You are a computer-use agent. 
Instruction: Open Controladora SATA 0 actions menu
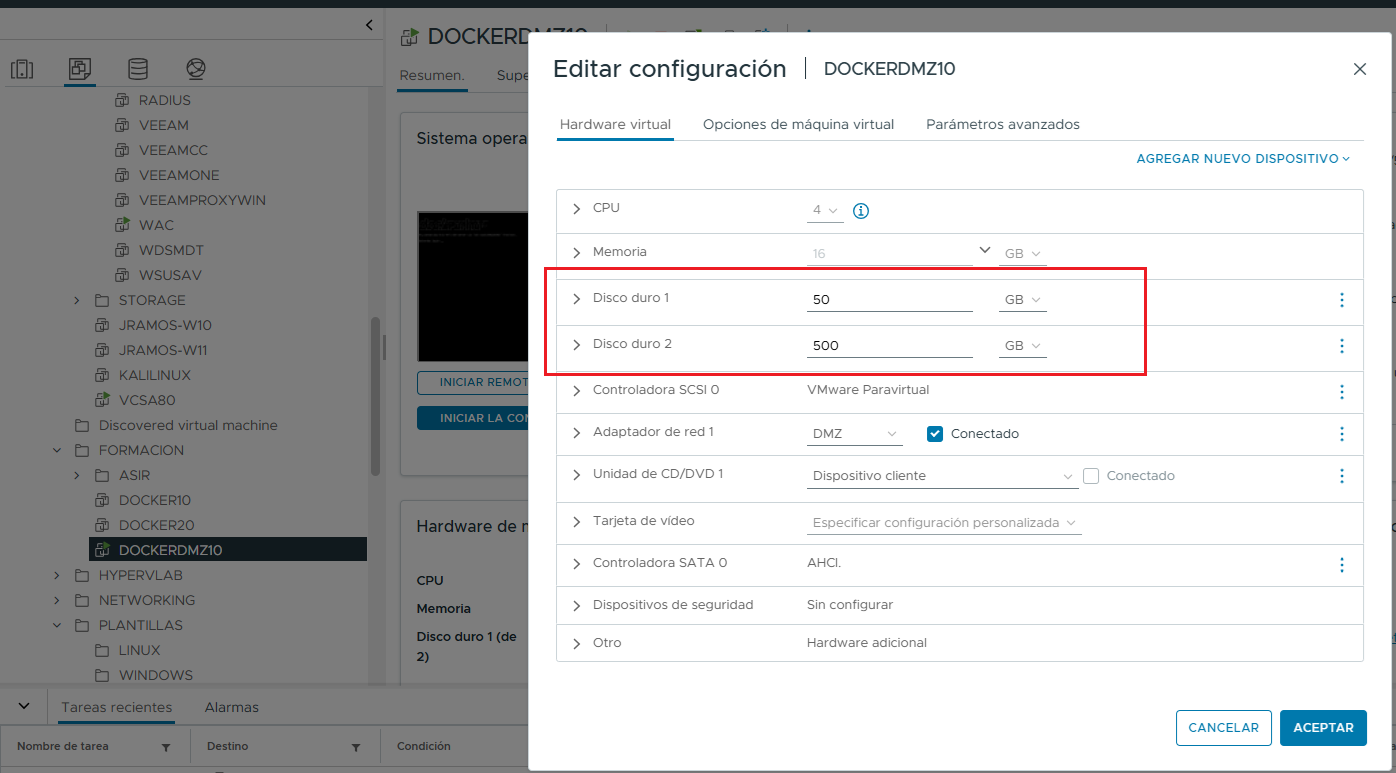pyautogui.click(x=1342, y=565)
